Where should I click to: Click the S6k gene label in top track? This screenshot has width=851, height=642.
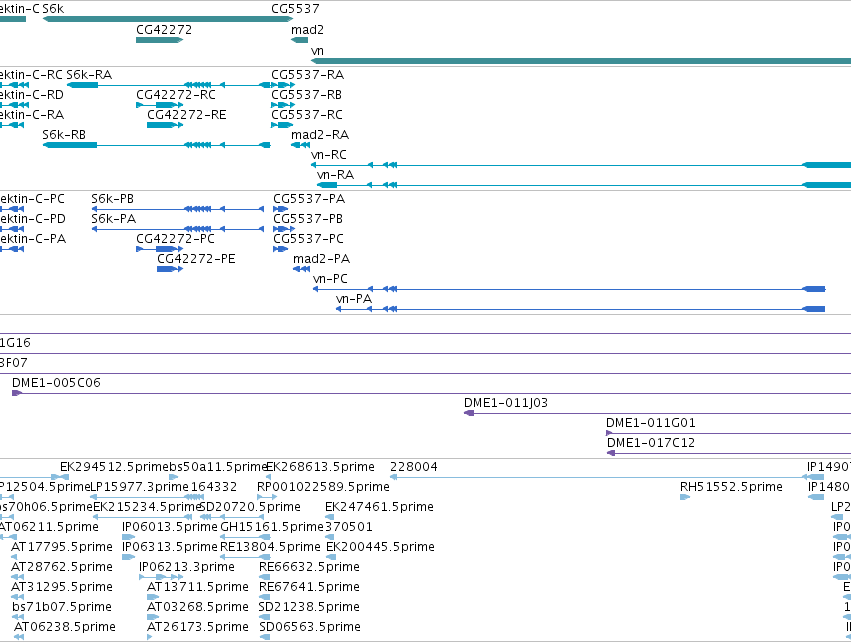point(53,9)
